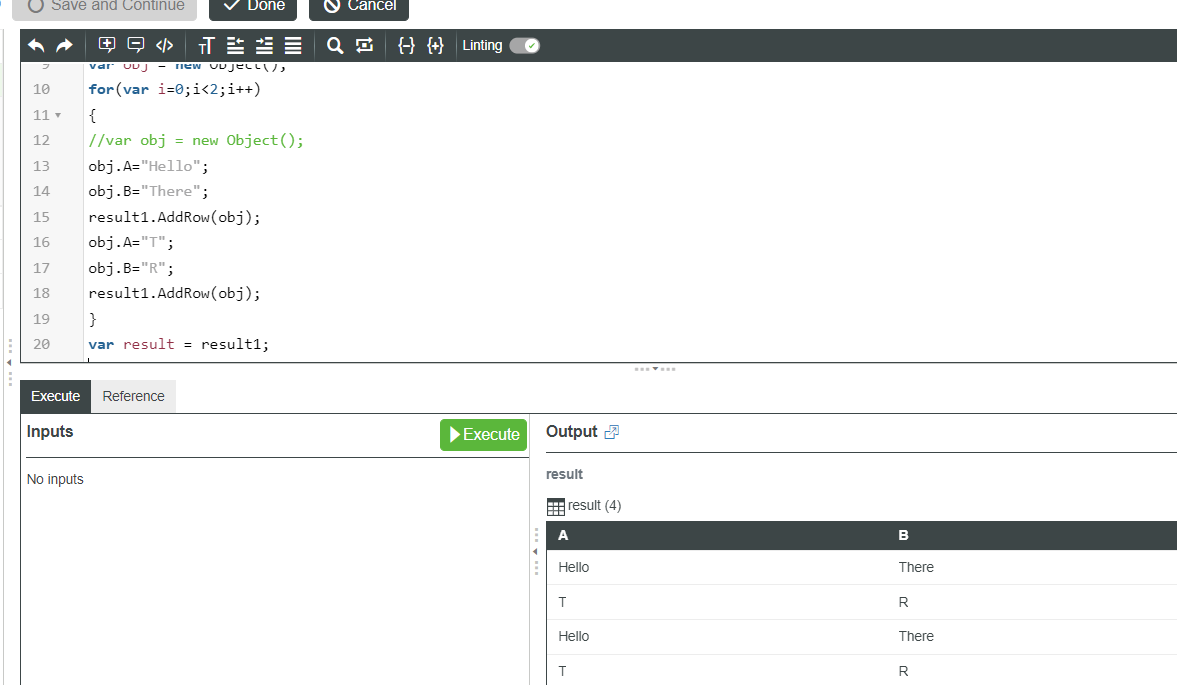Click the code tag </> icon

click(165, 45)
